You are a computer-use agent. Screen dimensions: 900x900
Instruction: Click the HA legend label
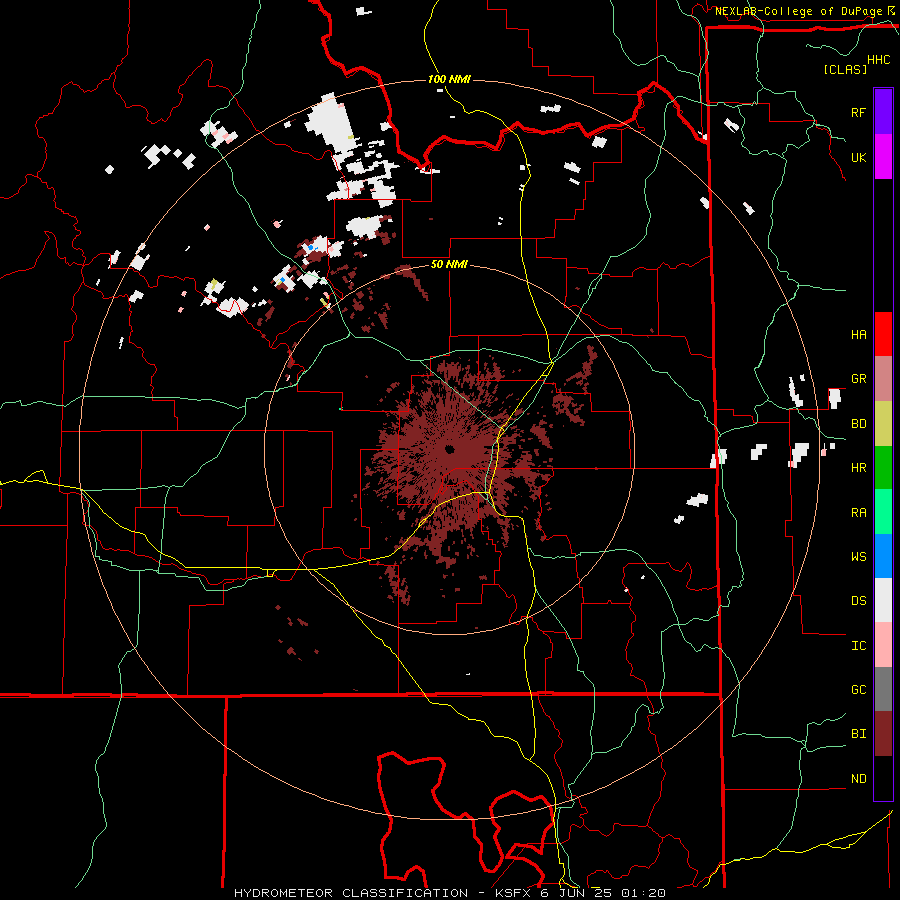(858, 335)
